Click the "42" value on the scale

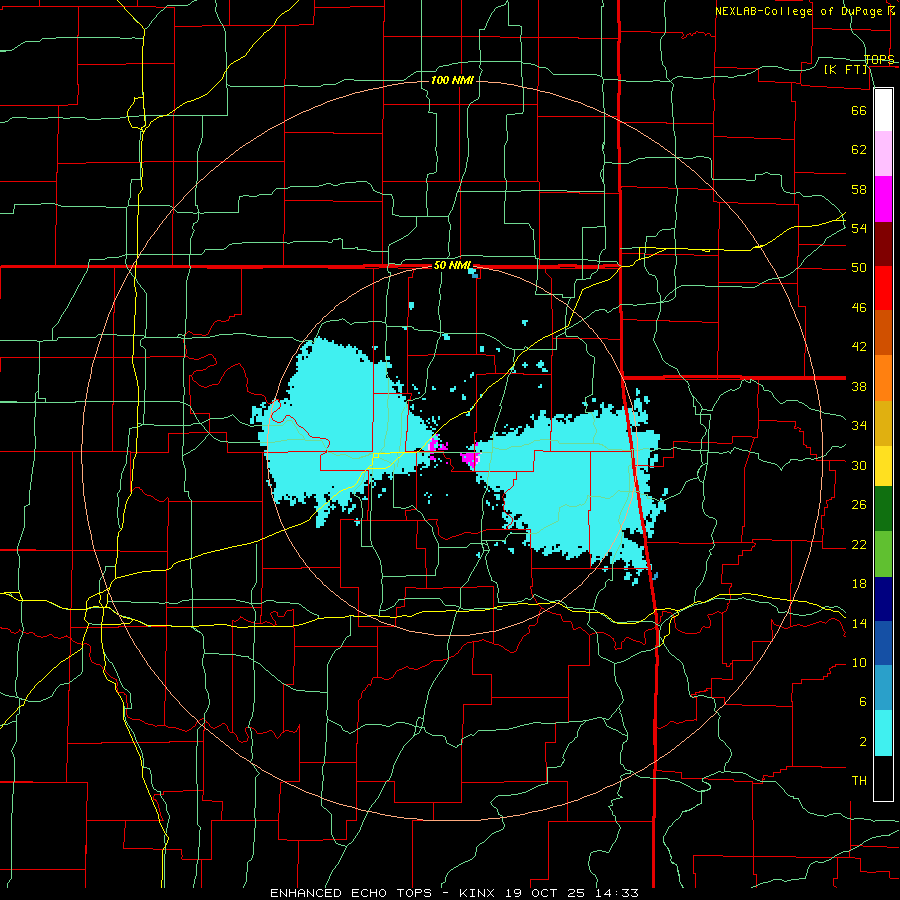859,347
